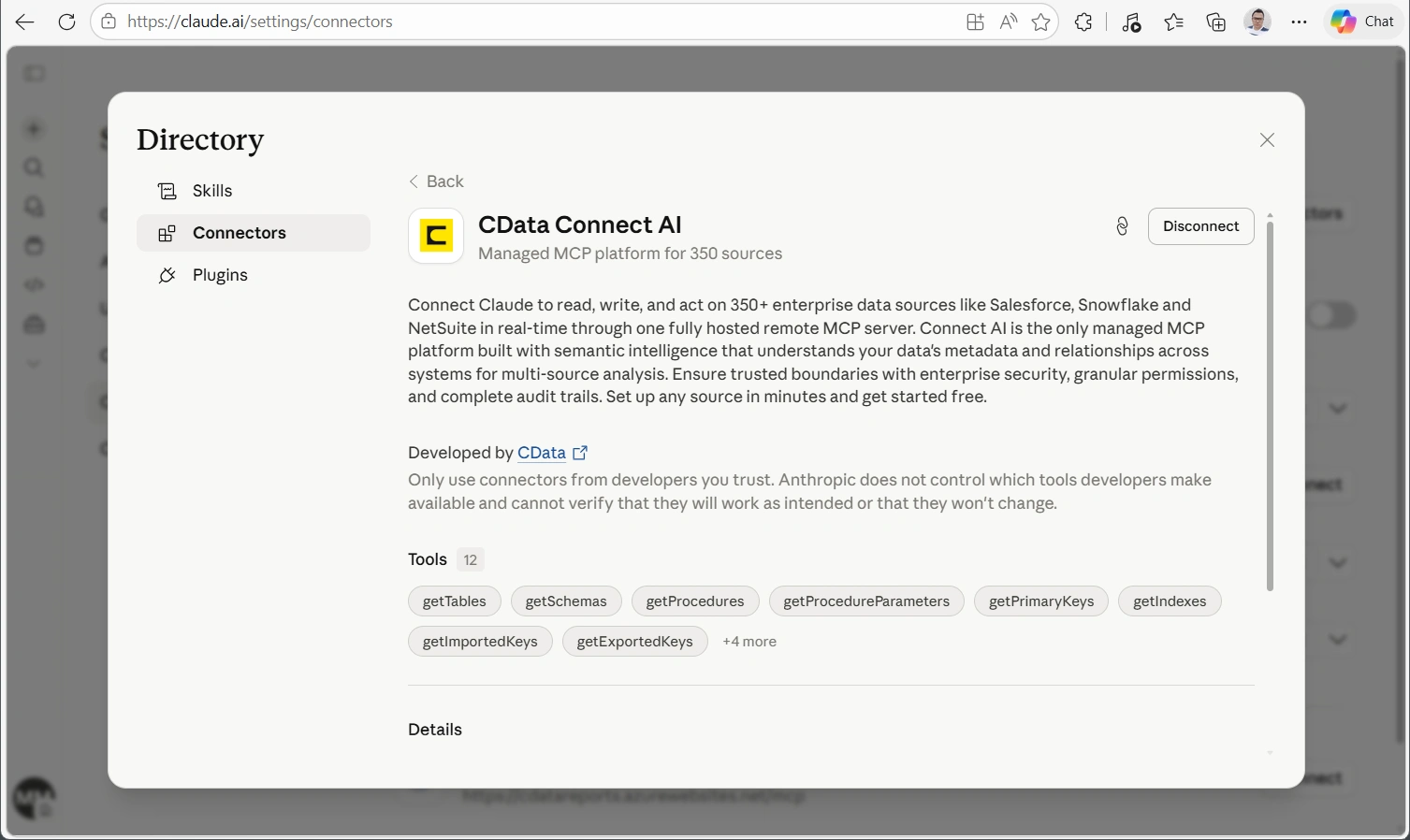1410x840 pixels.
Task: Go back in browser history
Action: (25, 22)
